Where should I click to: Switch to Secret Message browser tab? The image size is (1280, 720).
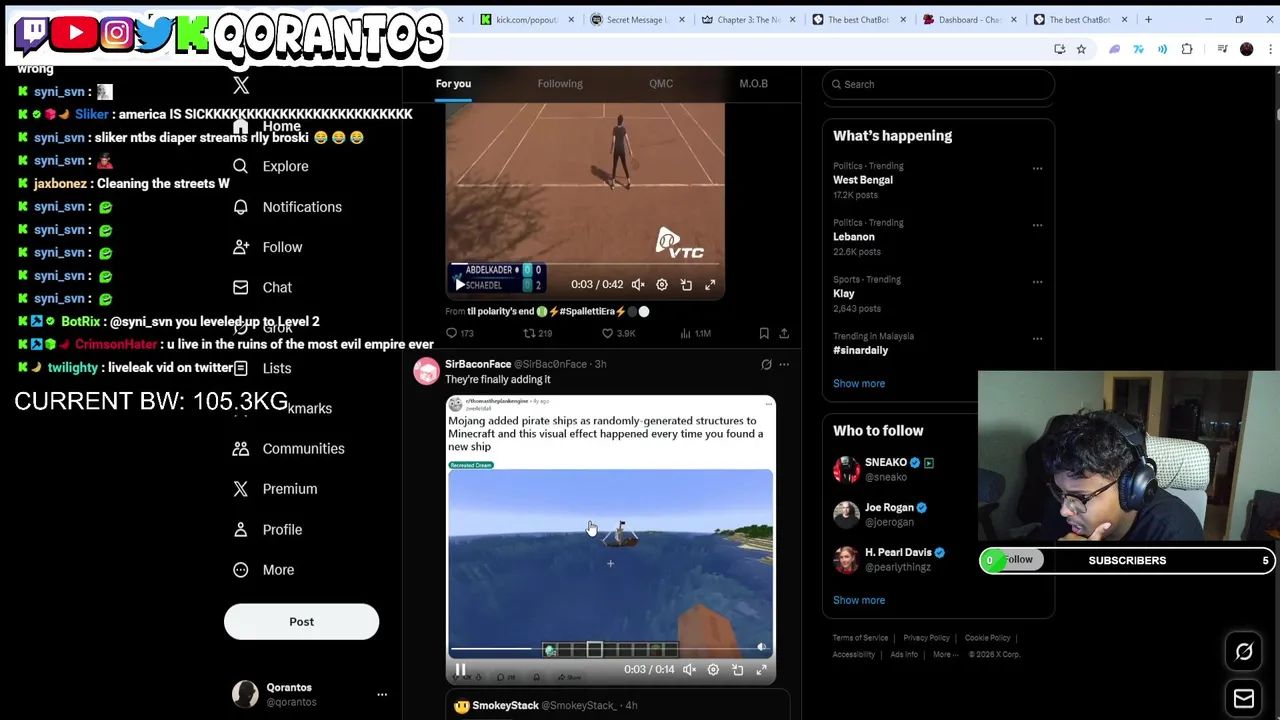click(636, 19)
